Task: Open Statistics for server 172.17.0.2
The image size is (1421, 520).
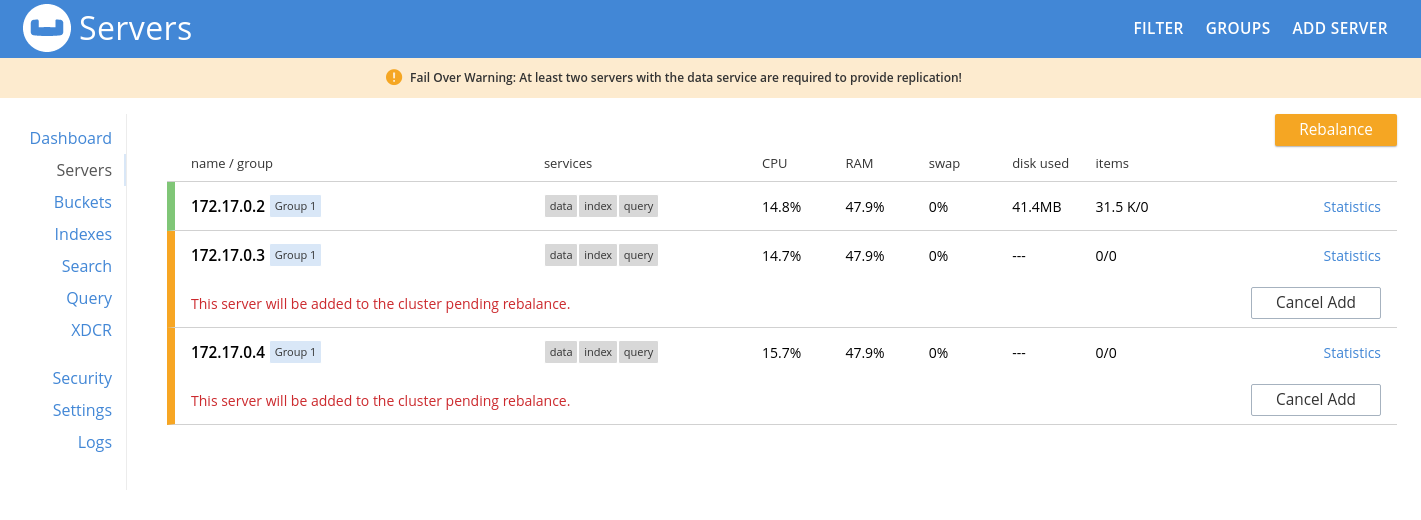Action: [x=1351, y=207]
